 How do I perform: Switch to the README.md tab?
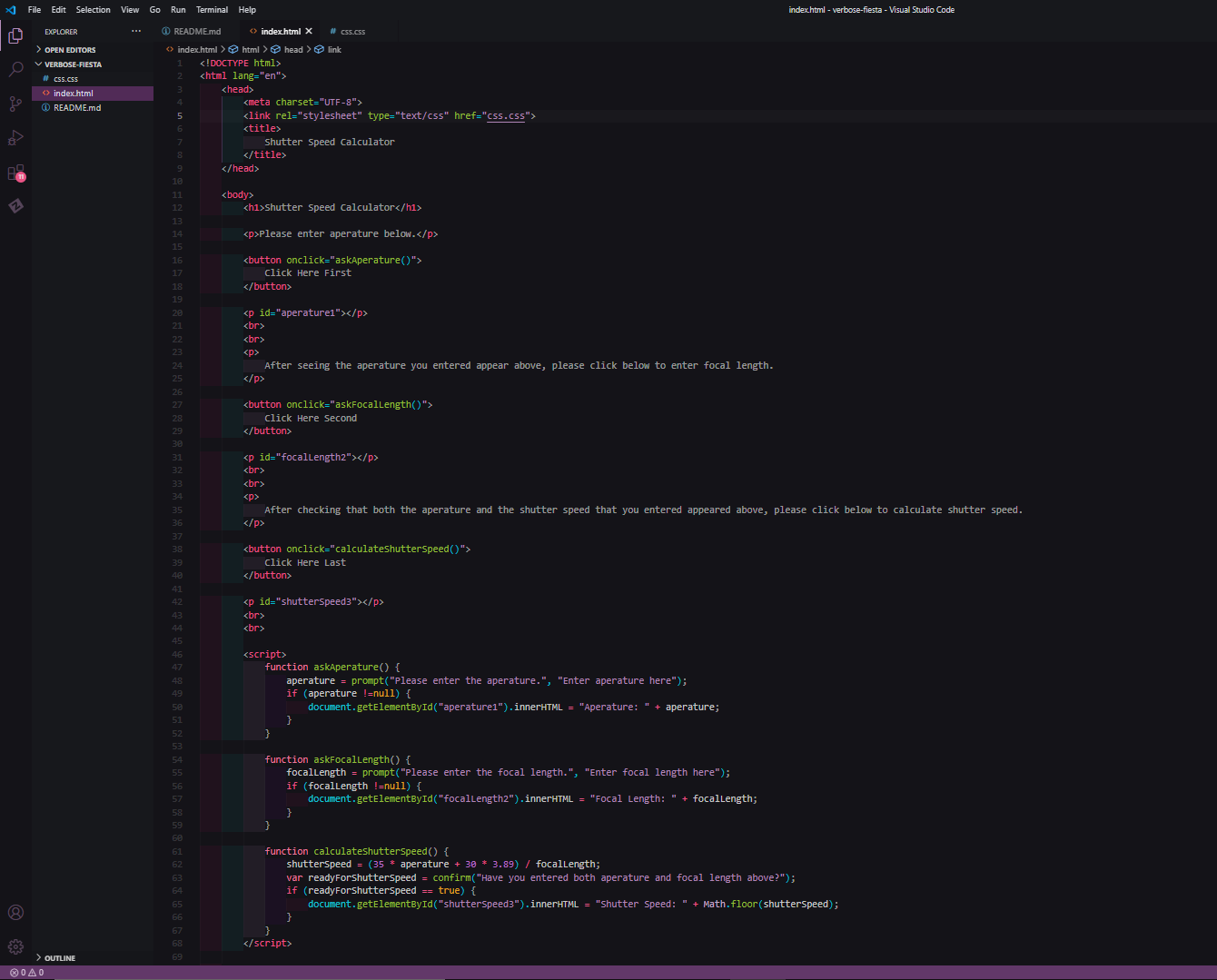click(197, 31)
